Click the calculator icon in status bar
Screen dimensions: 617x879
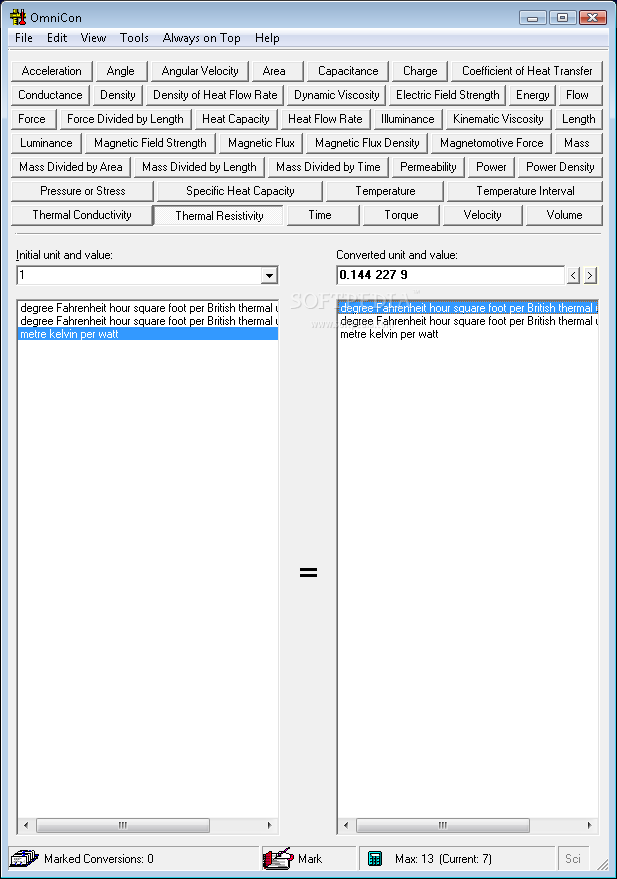click(x=375, y=858)
